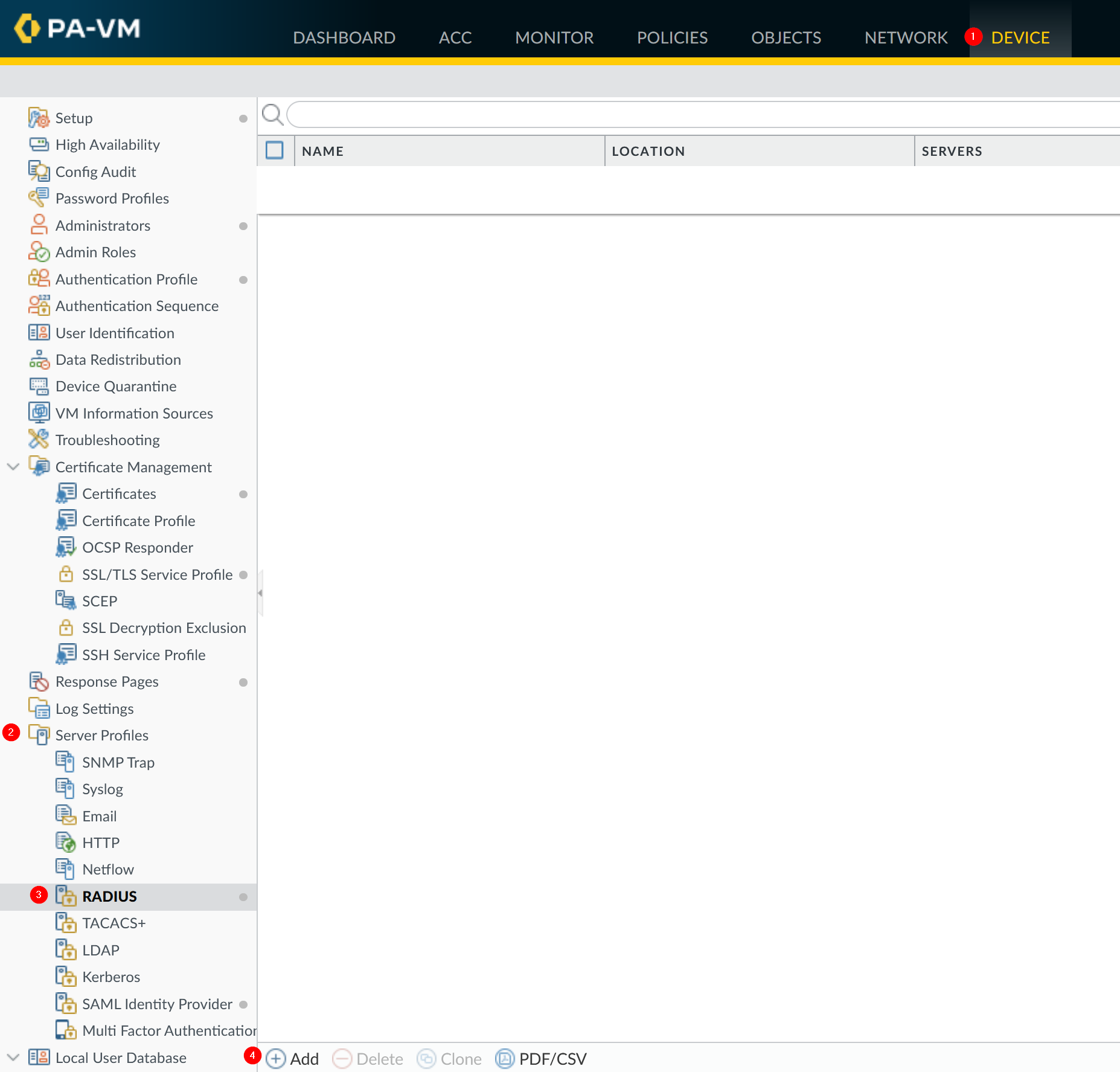Open the TACACS+ server profile page

[x=114, y=923]
